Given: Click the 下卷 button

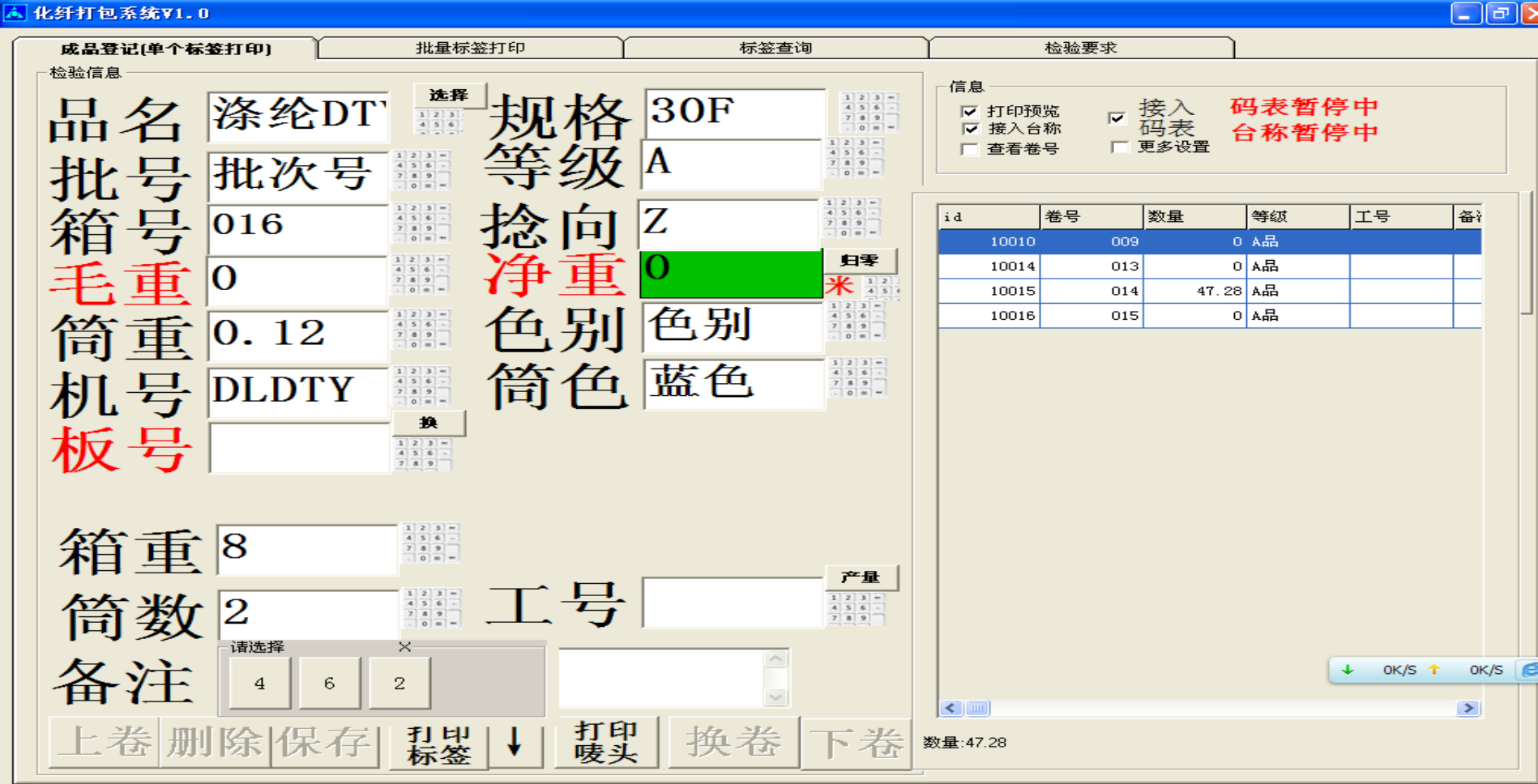Looking at the screenshot, I should (x=856, y=742).
